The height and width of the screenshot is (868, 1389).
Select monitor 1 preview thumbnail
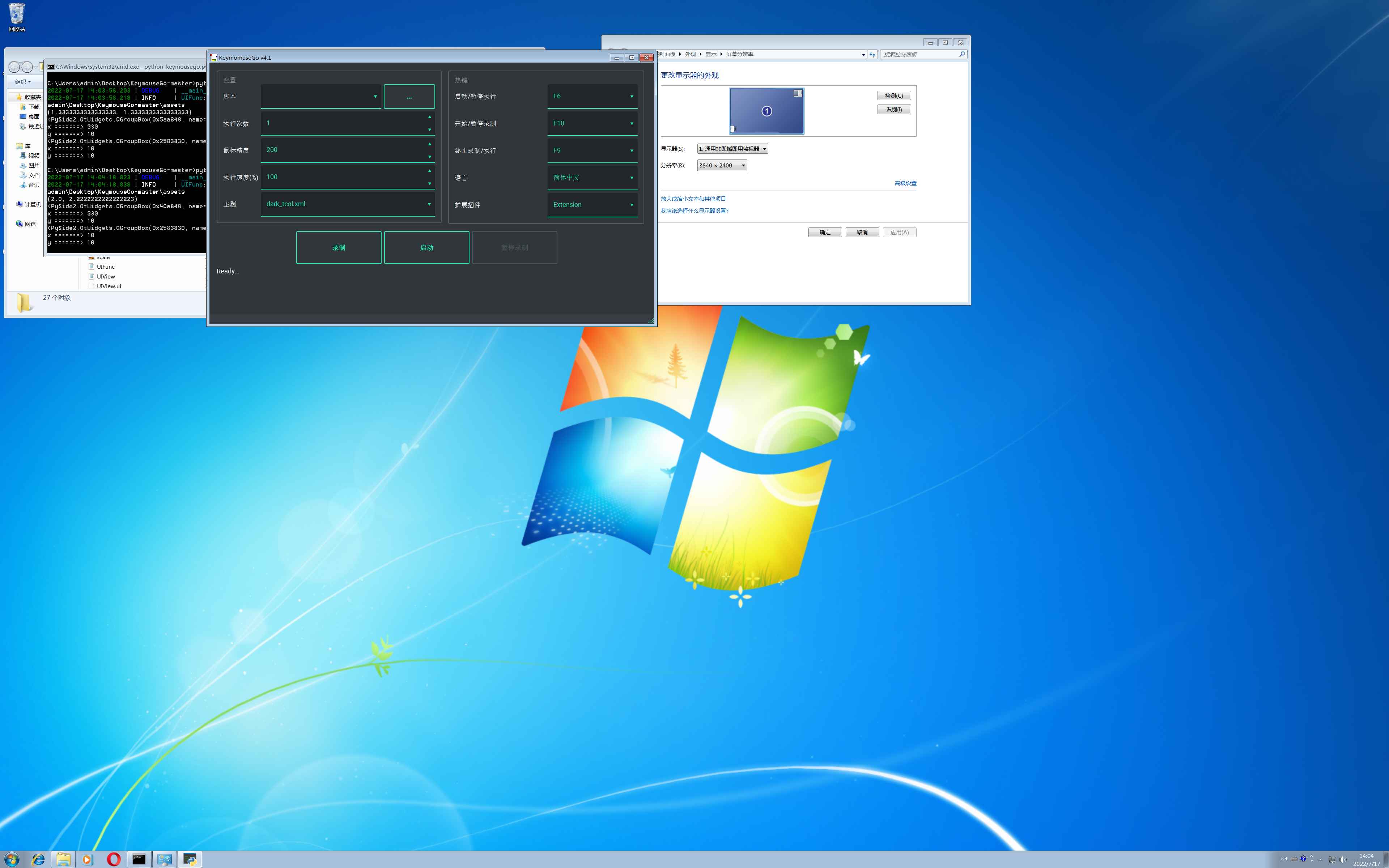[x=766, y=111]
